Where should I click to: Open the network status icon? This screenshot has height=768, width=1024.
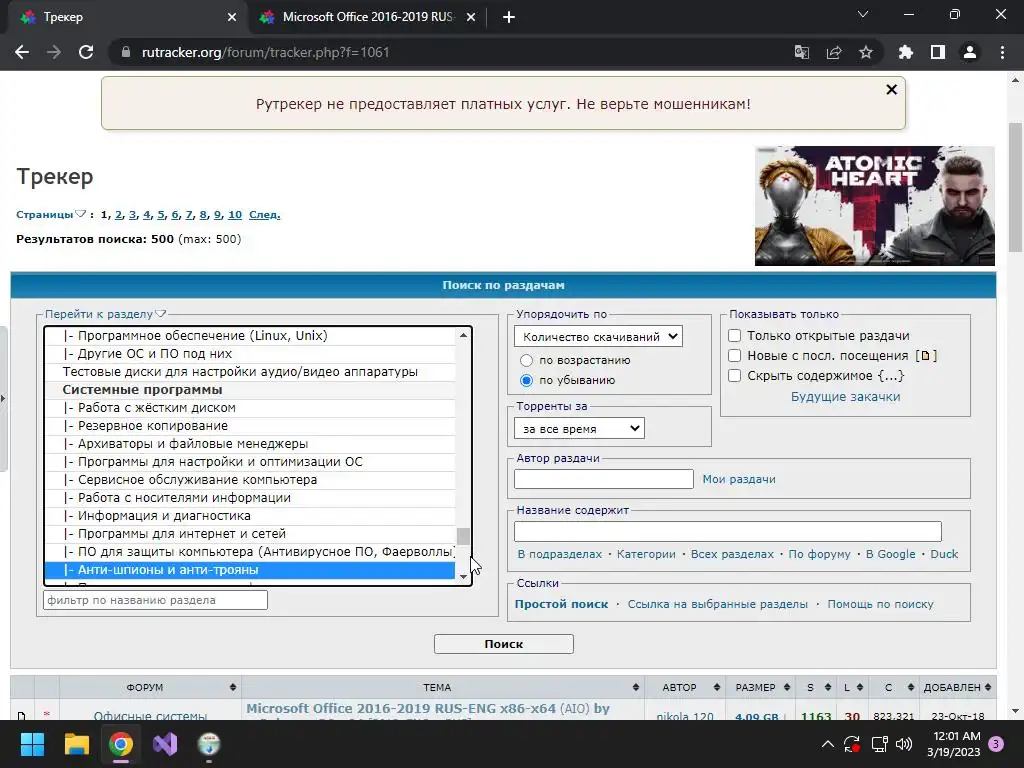880,744
